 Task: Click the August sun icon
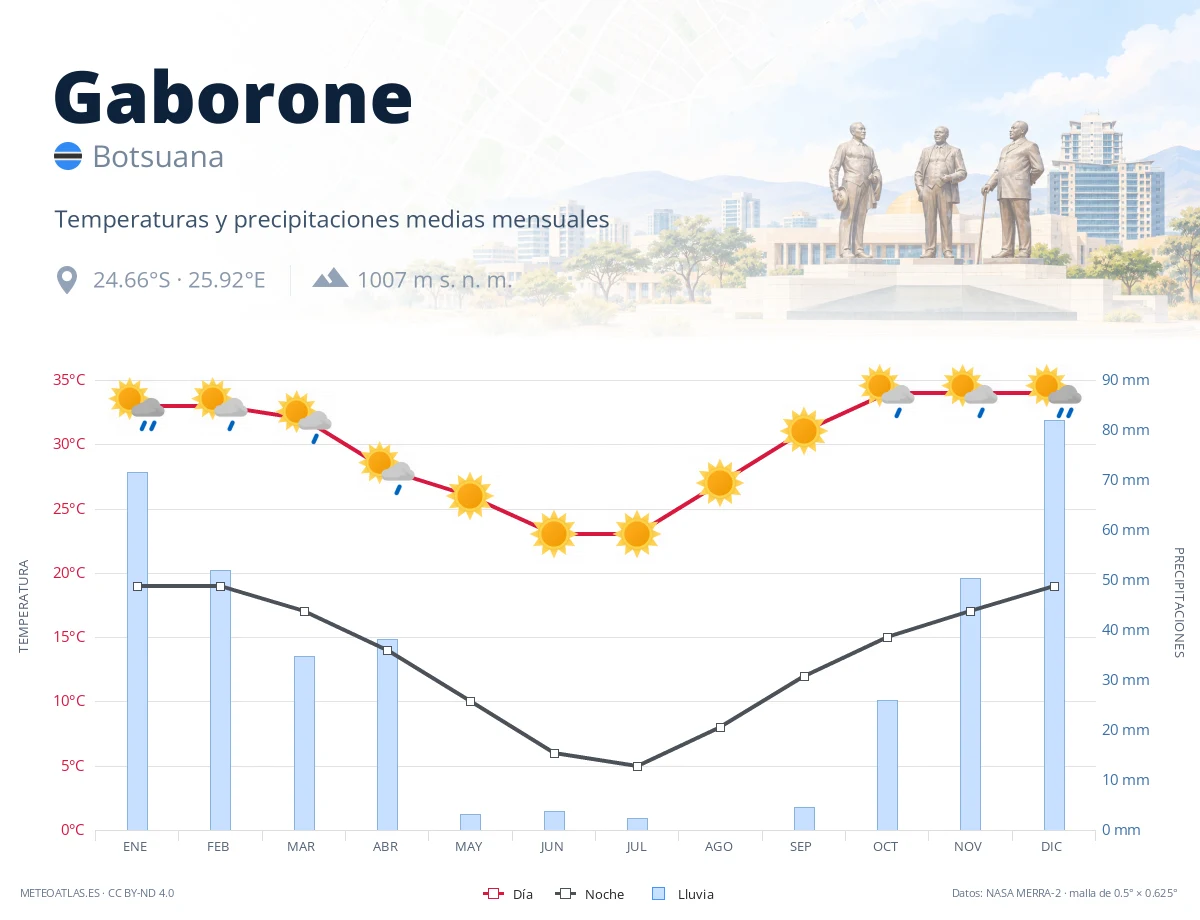[x=720, y=483]
